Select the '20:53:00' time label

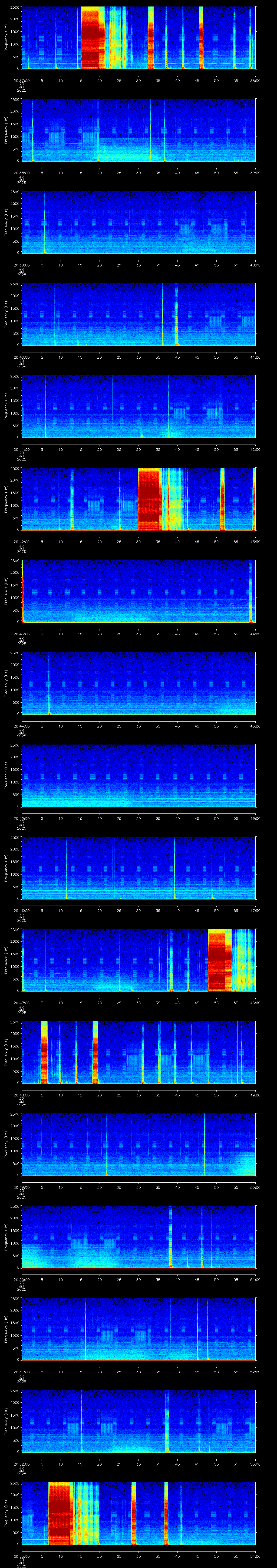pyautogui.click(x=22, y=1556)
